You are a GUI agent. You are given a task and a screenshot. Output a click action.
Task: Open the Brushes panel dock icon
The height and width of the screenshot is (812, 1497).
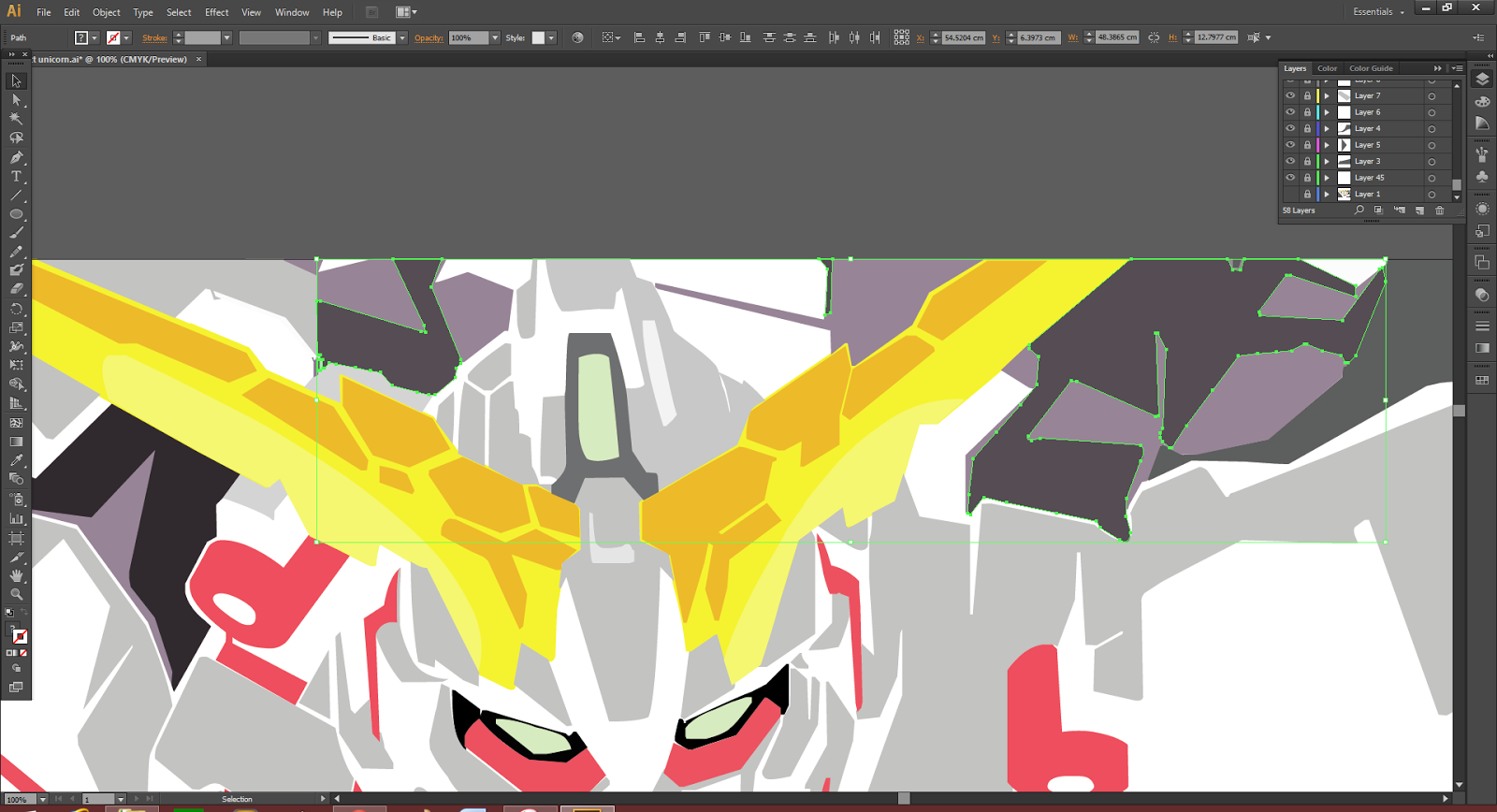coord(1482,154)
